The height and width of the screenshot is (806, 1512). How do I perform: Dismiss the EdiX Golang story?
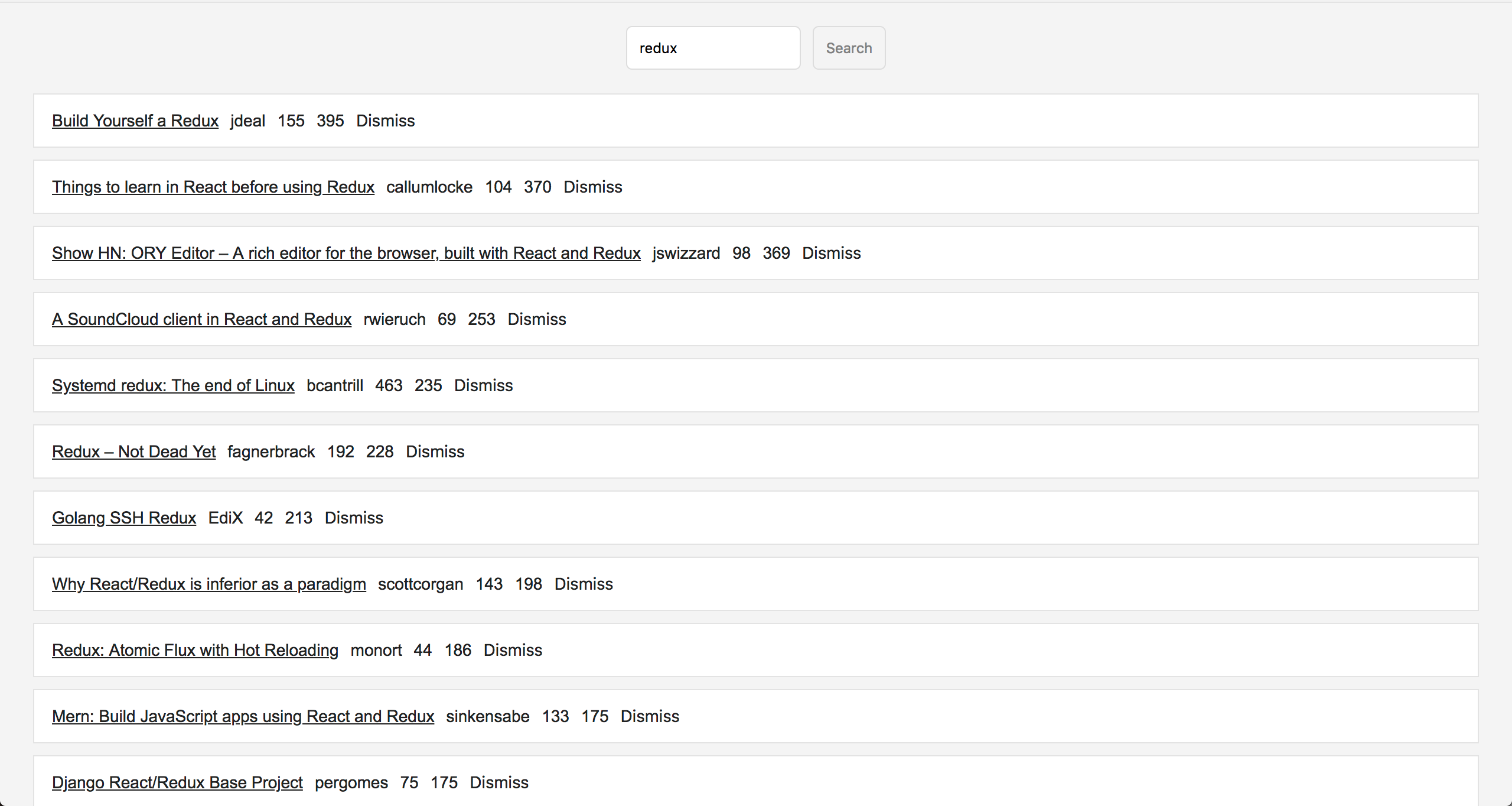click(x=354, y=518)
